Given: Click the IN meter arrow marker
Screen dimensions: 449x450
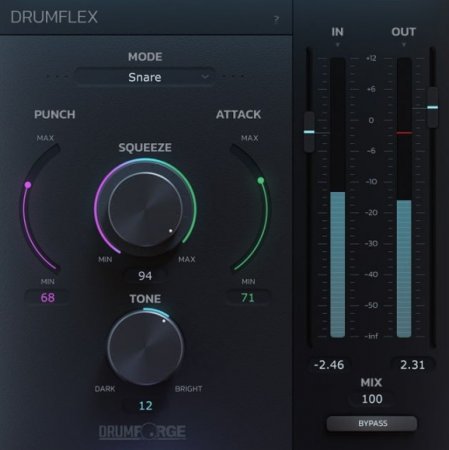Looking at the screenshot, I should 337,45.
